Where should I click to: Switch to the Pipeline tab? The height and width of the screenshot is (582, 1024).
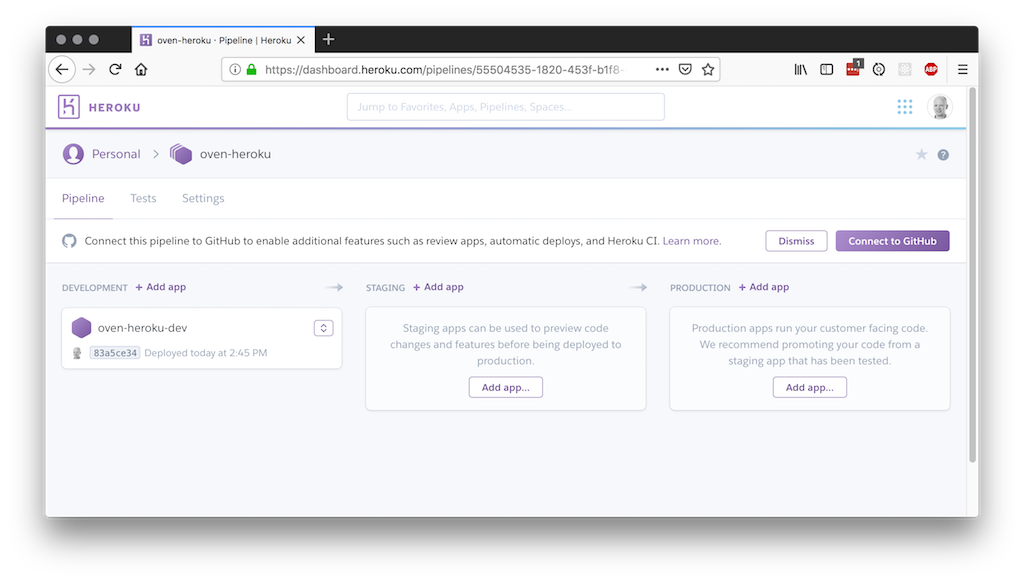tap(83, 198)
